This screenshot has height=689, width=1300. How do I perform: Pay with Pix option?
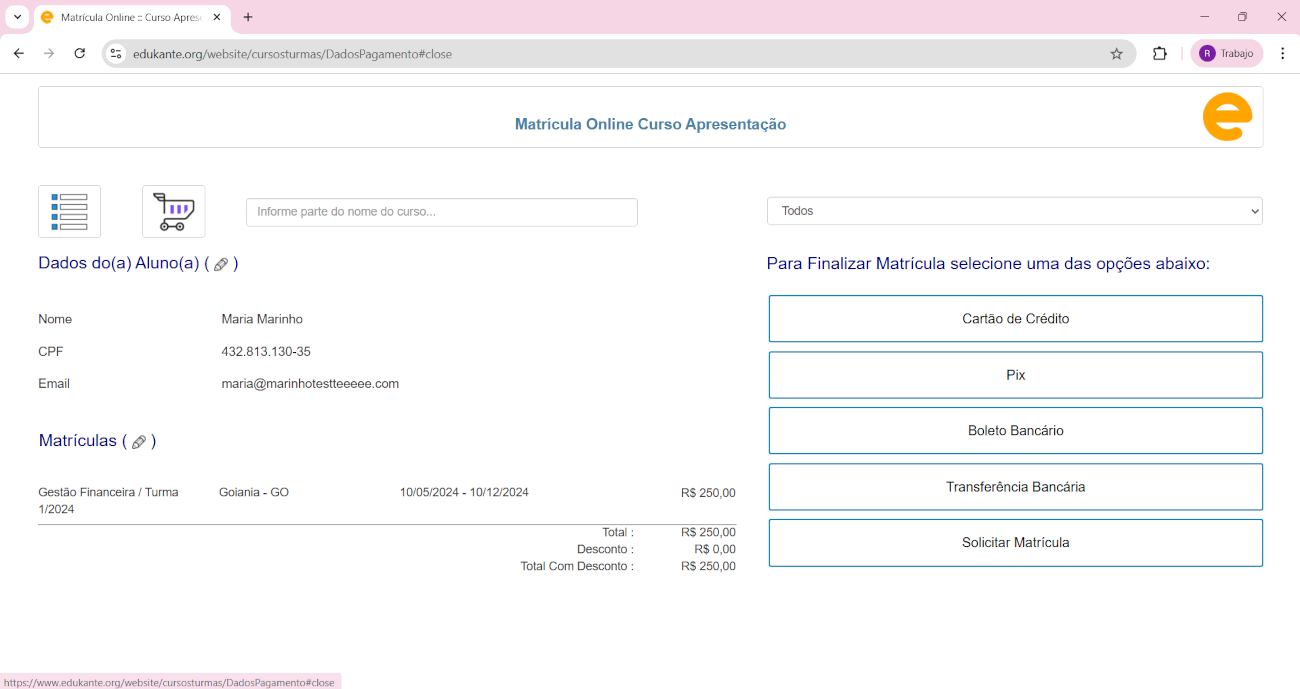coord(1015,375)
